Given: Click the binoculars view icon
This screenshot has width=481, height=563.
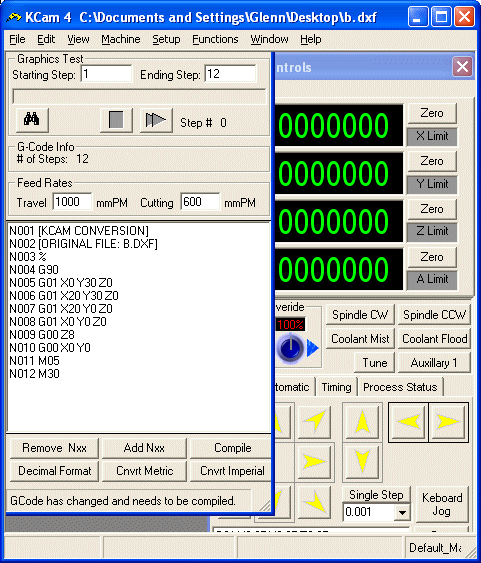Looking at the screenshot, I should 32,120.
